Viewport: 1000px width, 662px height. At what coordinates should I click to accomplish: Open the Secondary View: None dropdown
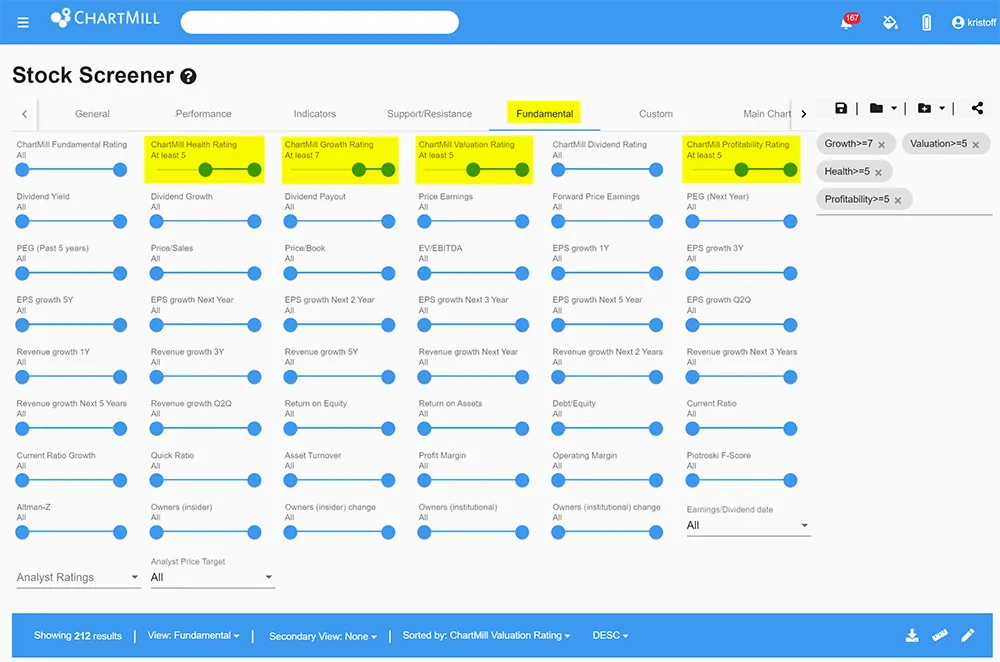323,636
